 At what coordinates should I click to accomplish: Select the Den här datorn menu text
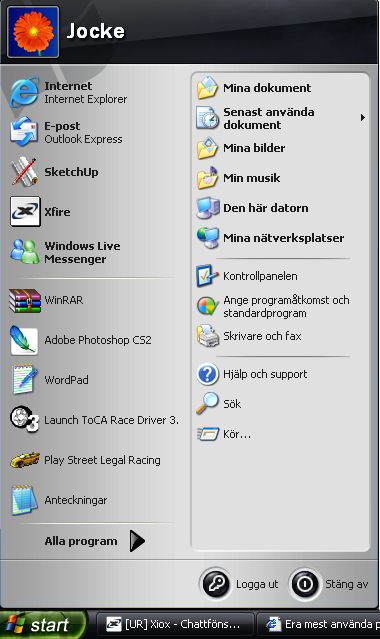click(265, 208)
